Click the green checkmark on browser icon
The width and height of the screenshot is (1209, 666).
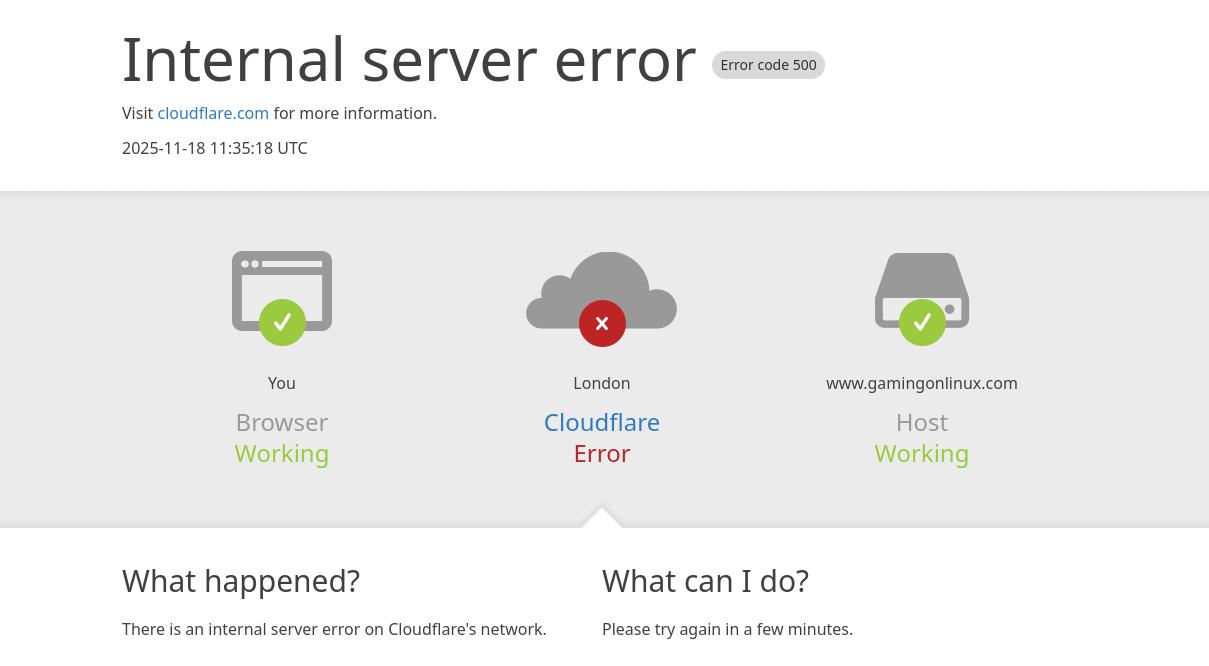coord(282,323)
